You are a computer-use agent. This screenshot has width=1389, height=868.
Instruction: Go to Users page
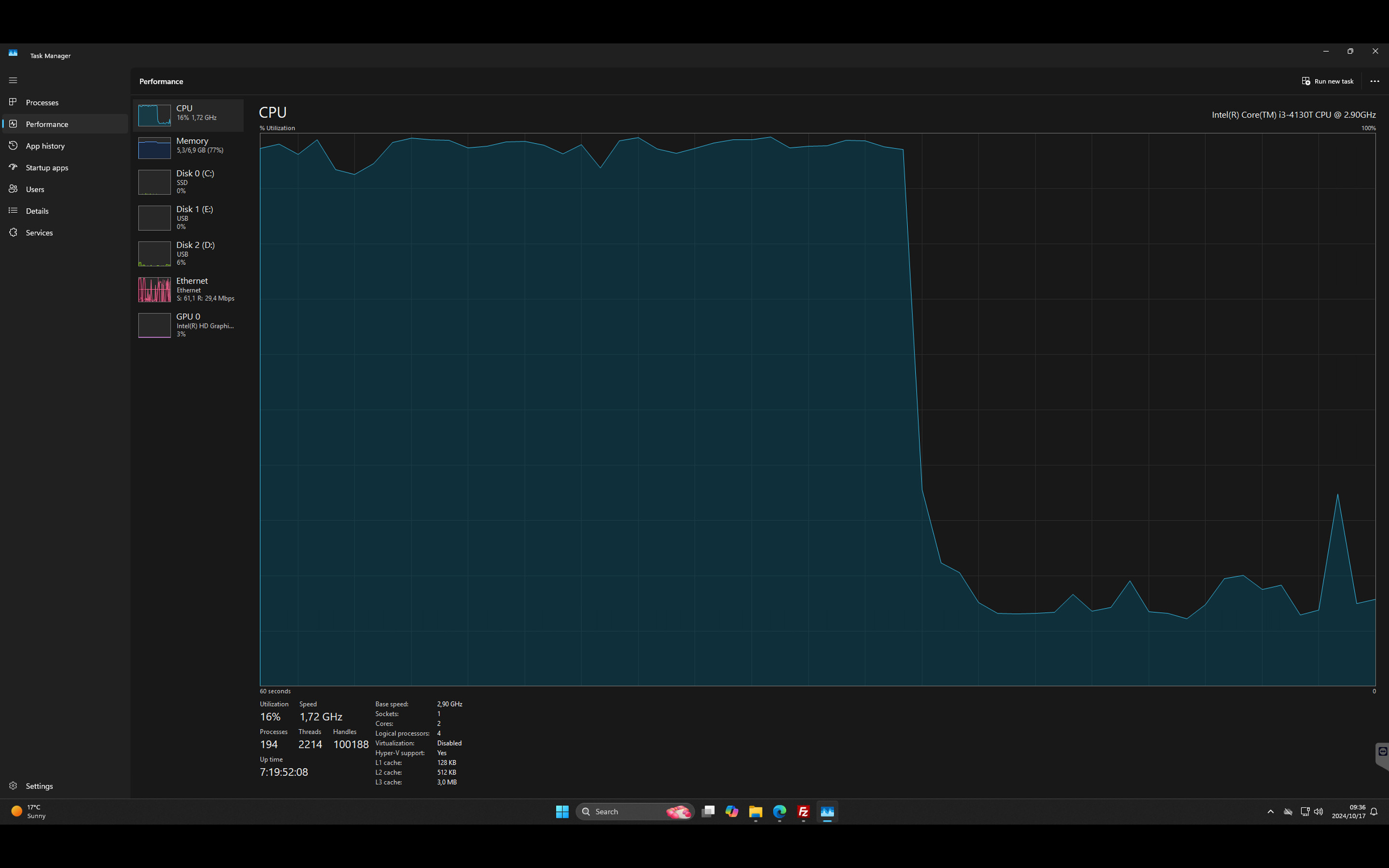[65, 189]
